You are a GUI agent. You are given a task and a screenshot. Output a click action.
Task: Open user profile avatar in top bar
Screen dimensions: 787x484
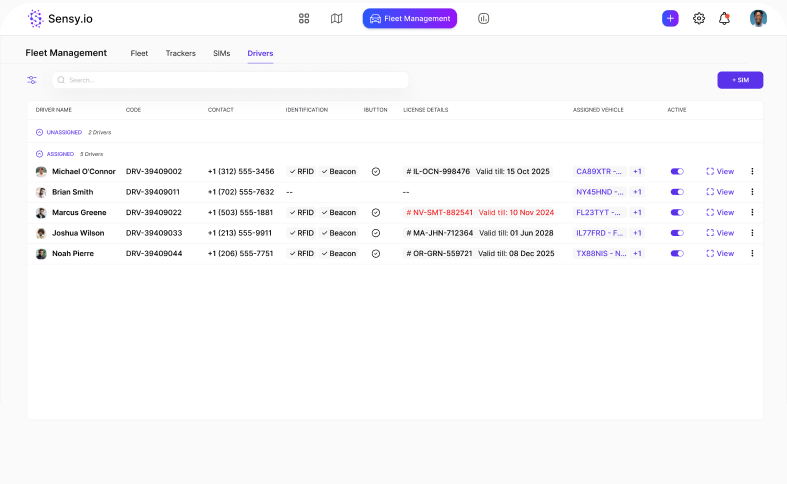coord(758,18)
